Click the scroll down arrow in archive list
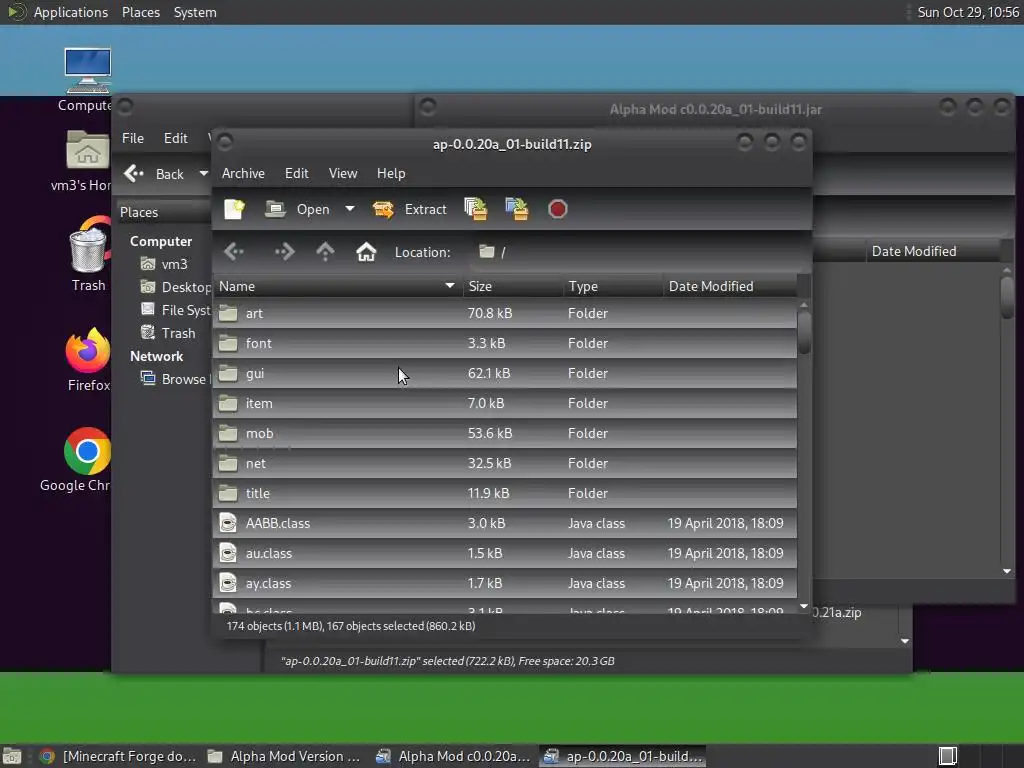 [x=804, y=607]
